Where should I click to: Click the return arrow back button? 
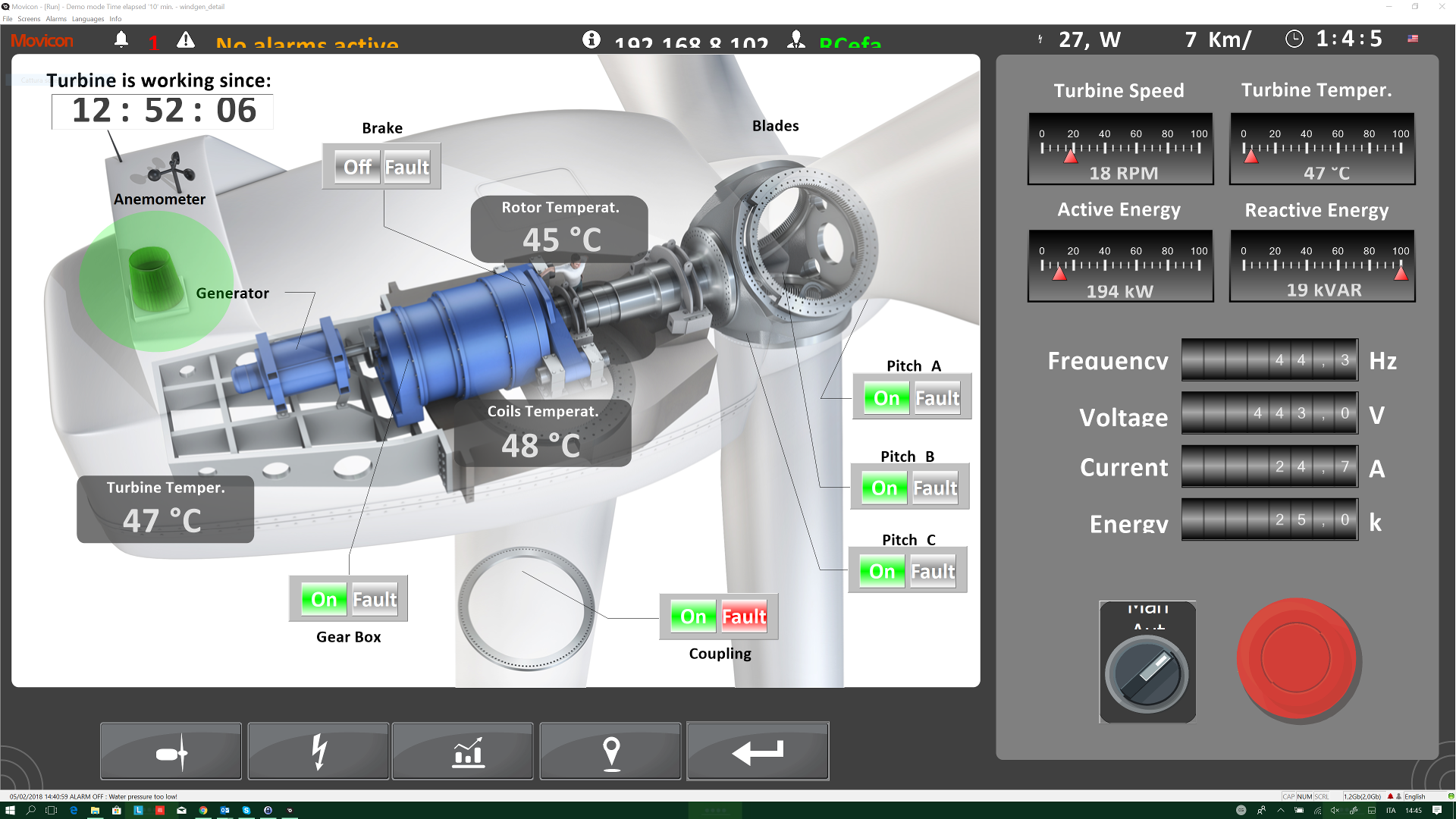[x=758, y=752]
